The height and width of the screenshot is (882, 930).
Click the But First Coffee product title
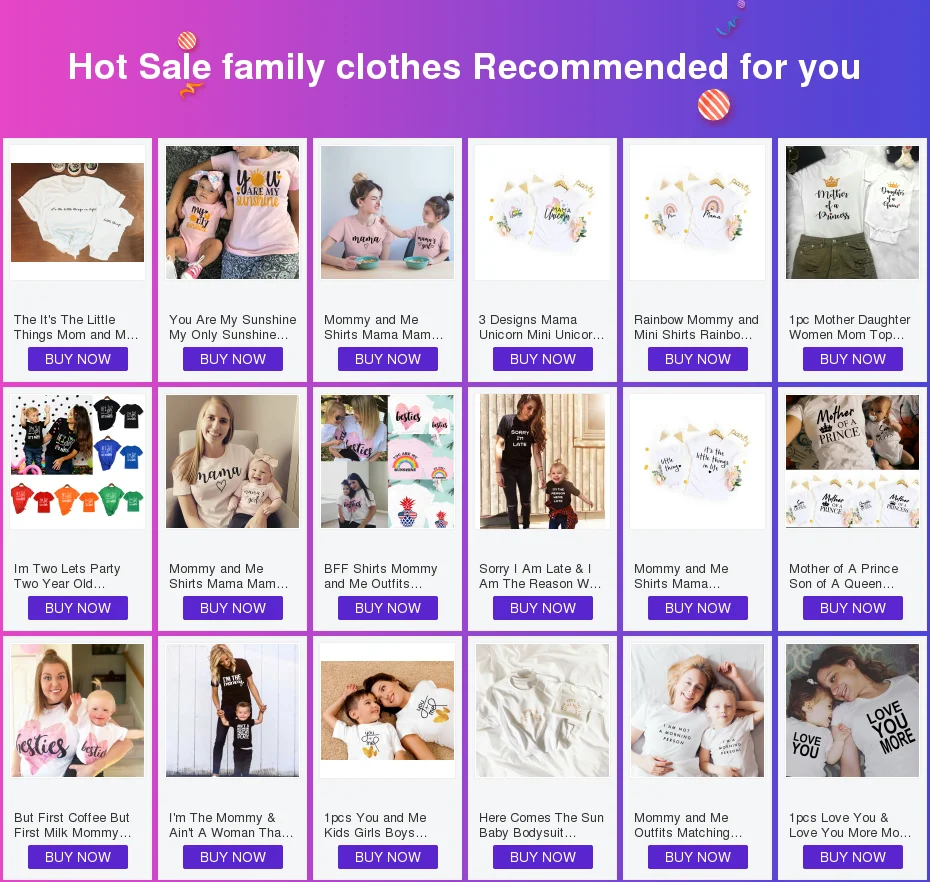[72, 825]
